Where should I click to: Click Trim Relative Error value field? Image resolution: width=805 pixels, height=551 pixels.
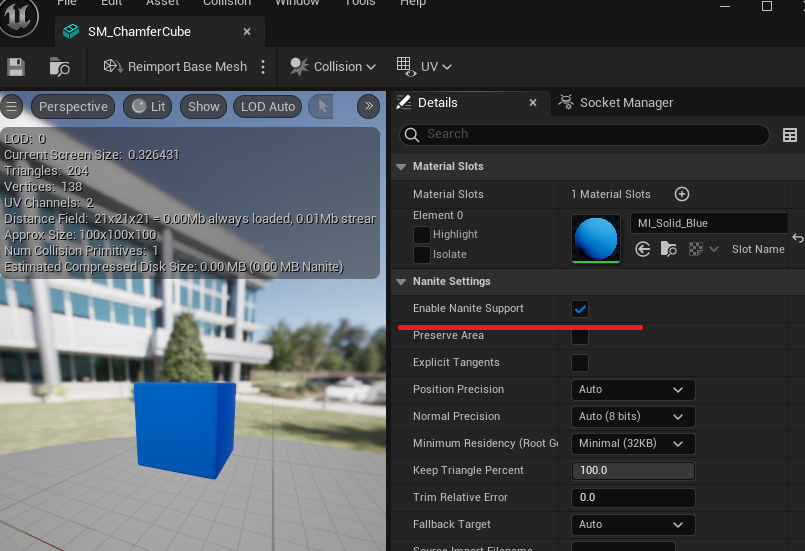[633, 498]
